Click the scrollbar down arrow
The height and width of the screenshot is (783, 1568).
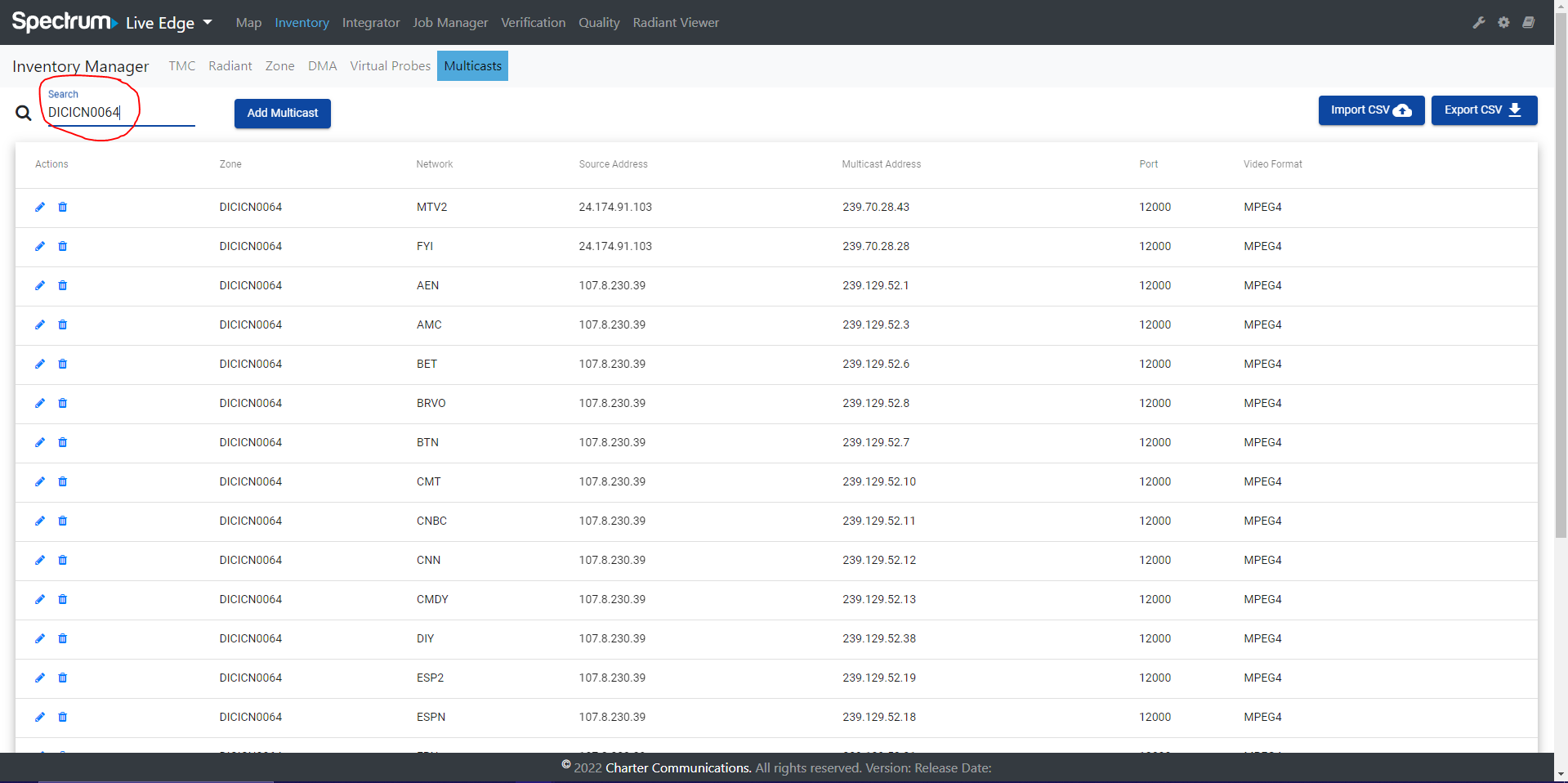(1561, 774)
